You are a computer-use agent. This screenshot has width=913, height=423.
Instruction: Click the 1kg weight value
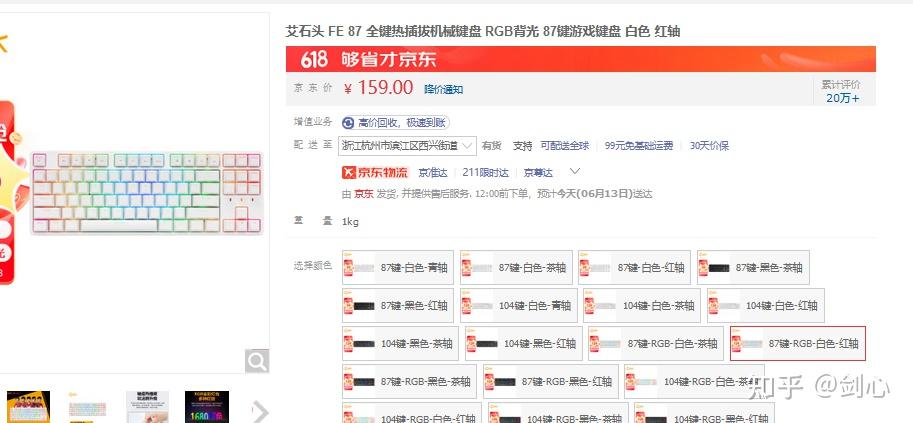point(350,221)
